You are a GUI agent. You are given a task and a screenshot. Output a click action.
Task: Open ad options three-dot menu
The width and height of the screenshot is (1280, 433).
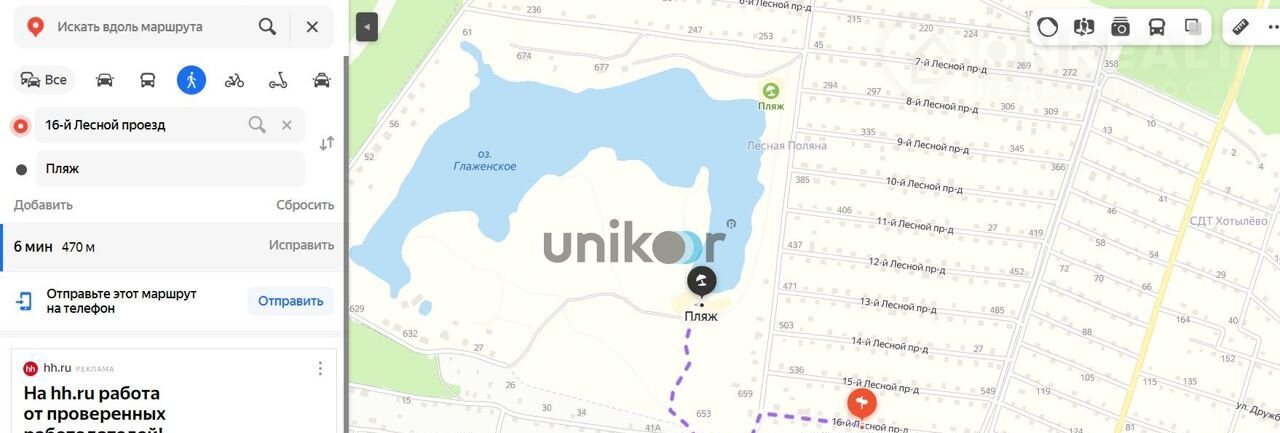[x=320, y=368]
